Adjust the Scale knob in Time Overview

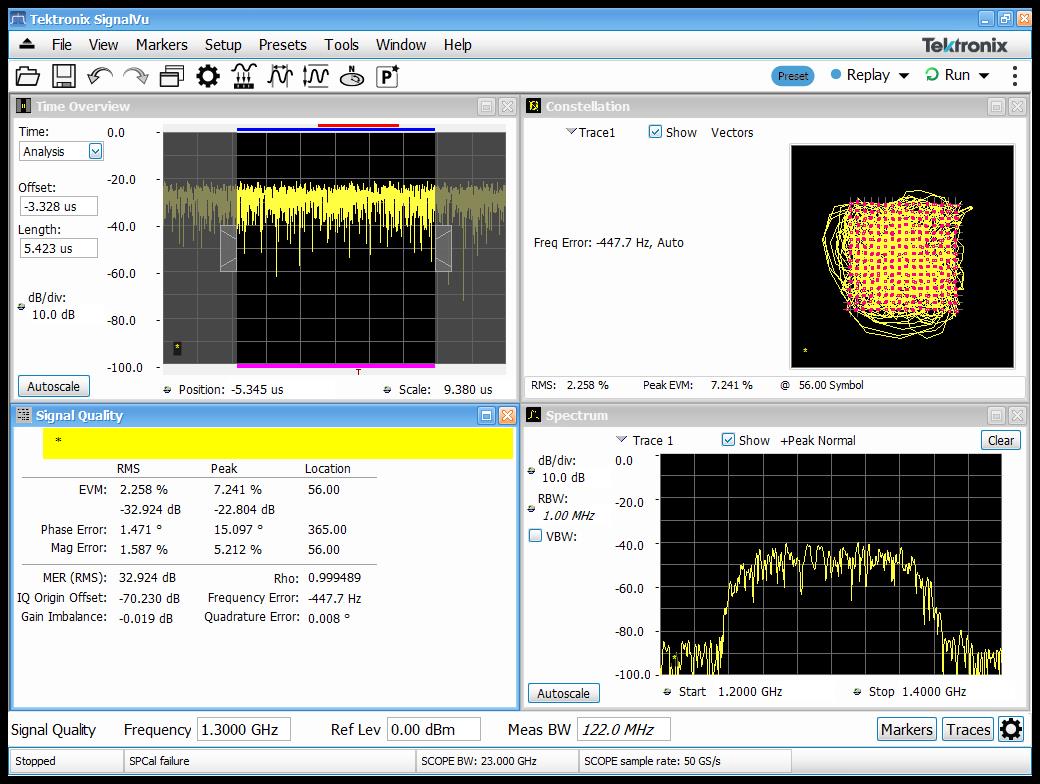[387, 390]
